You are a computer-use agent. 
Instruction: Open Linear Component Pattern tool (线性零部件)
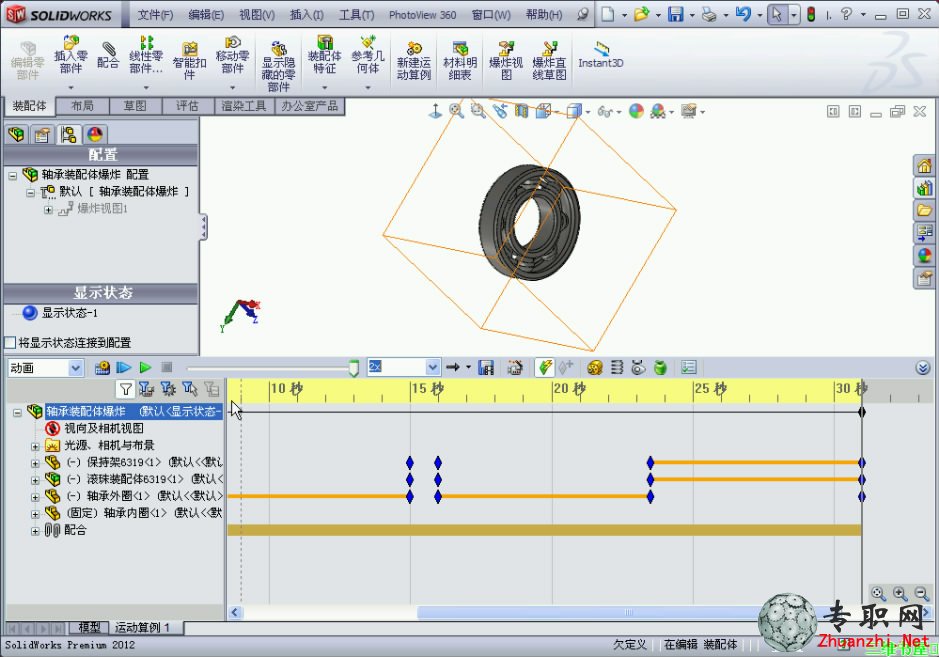pos(146,55)
